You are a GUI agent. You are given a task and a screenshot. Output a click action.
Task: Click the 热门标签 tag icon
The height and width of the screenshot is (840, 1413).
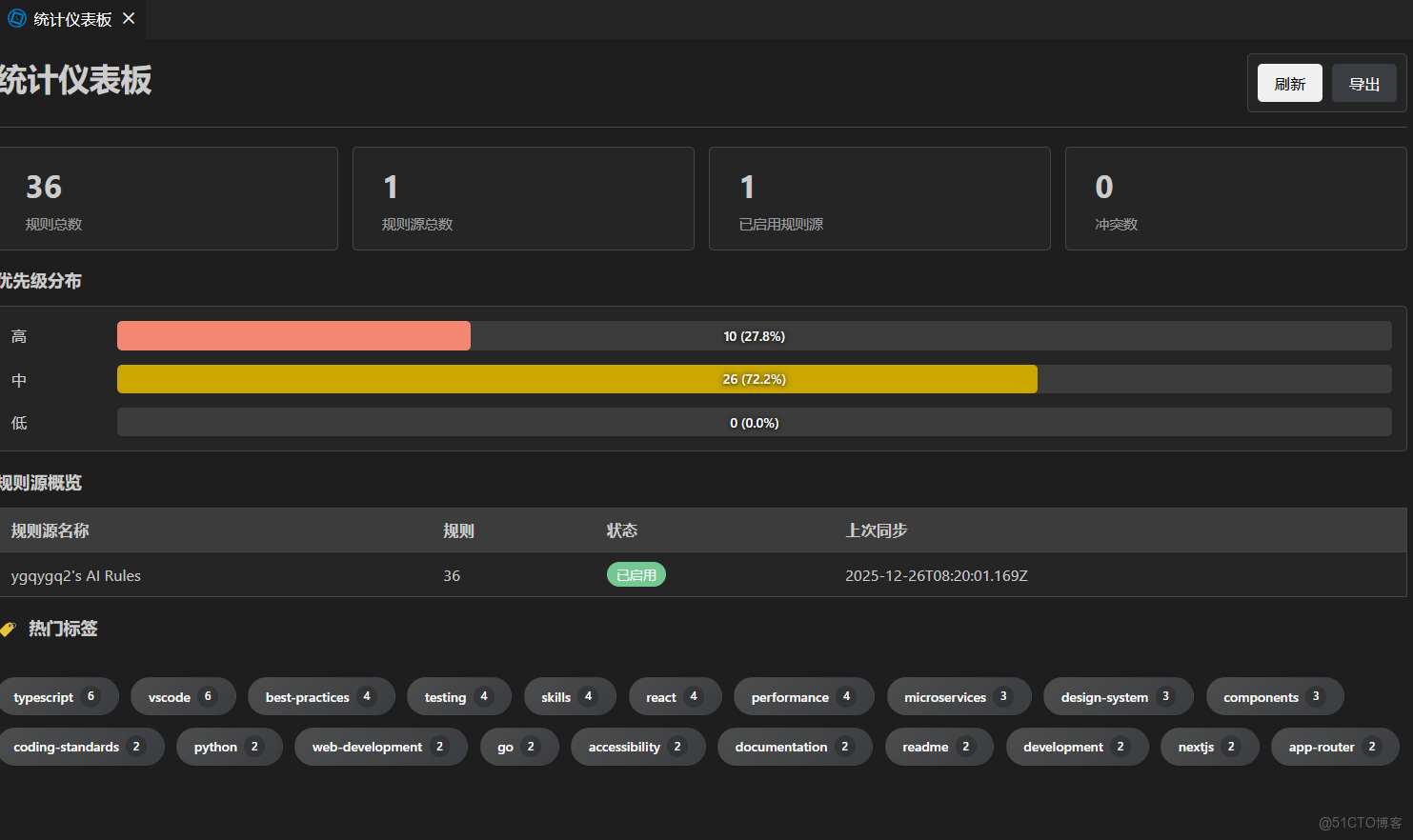coord(9,630)
